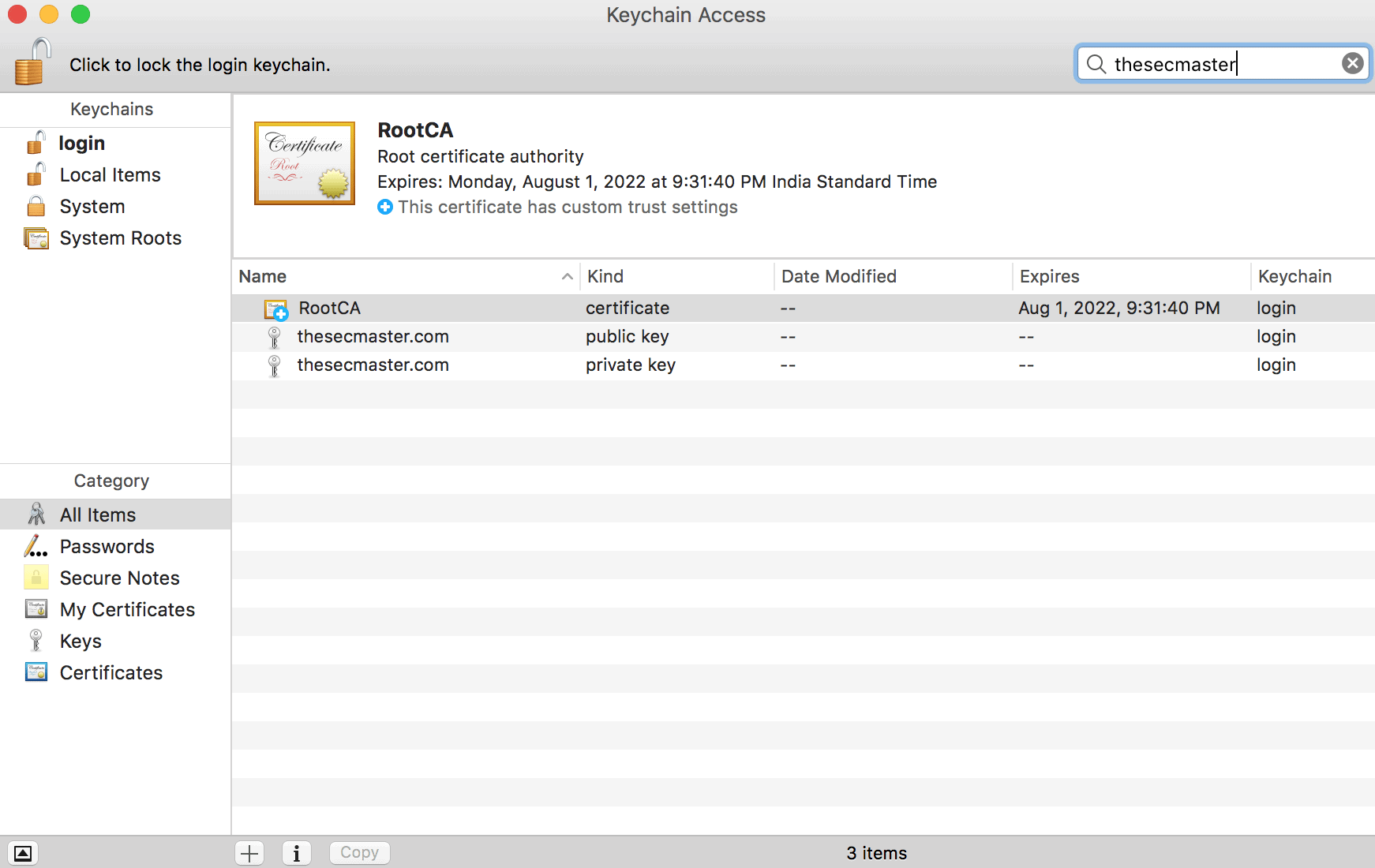Sort by the Keychain column header

point(1313,276)
